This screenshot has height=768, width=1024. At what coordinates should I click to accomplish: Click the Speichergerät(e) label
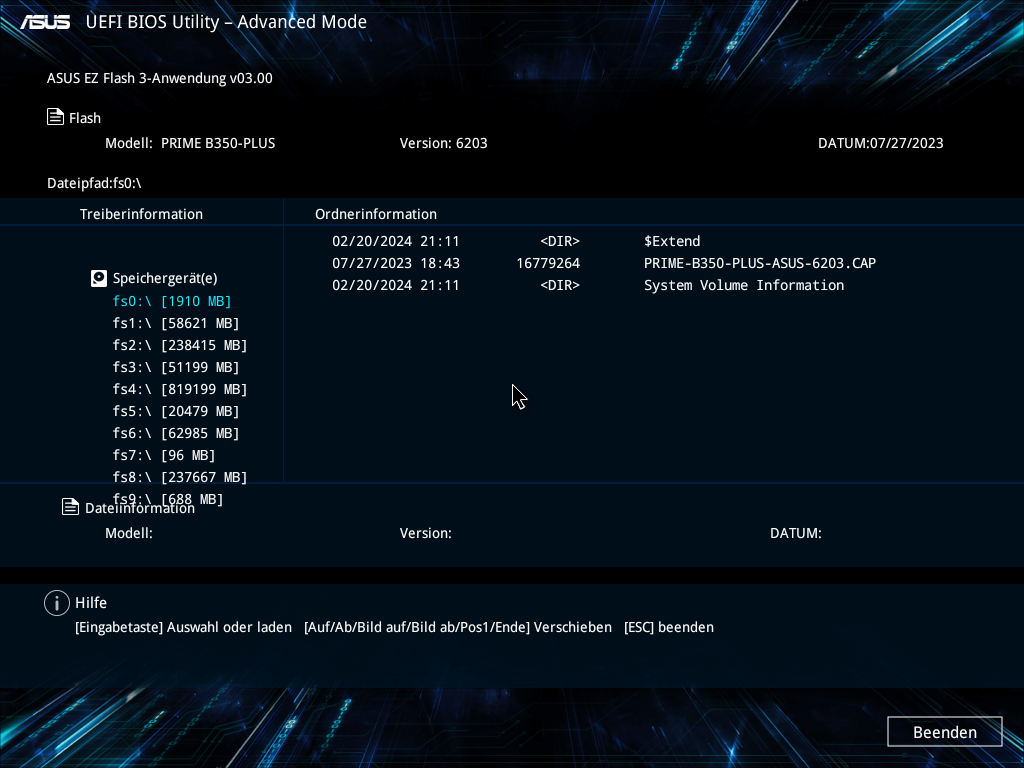(165, 279)
